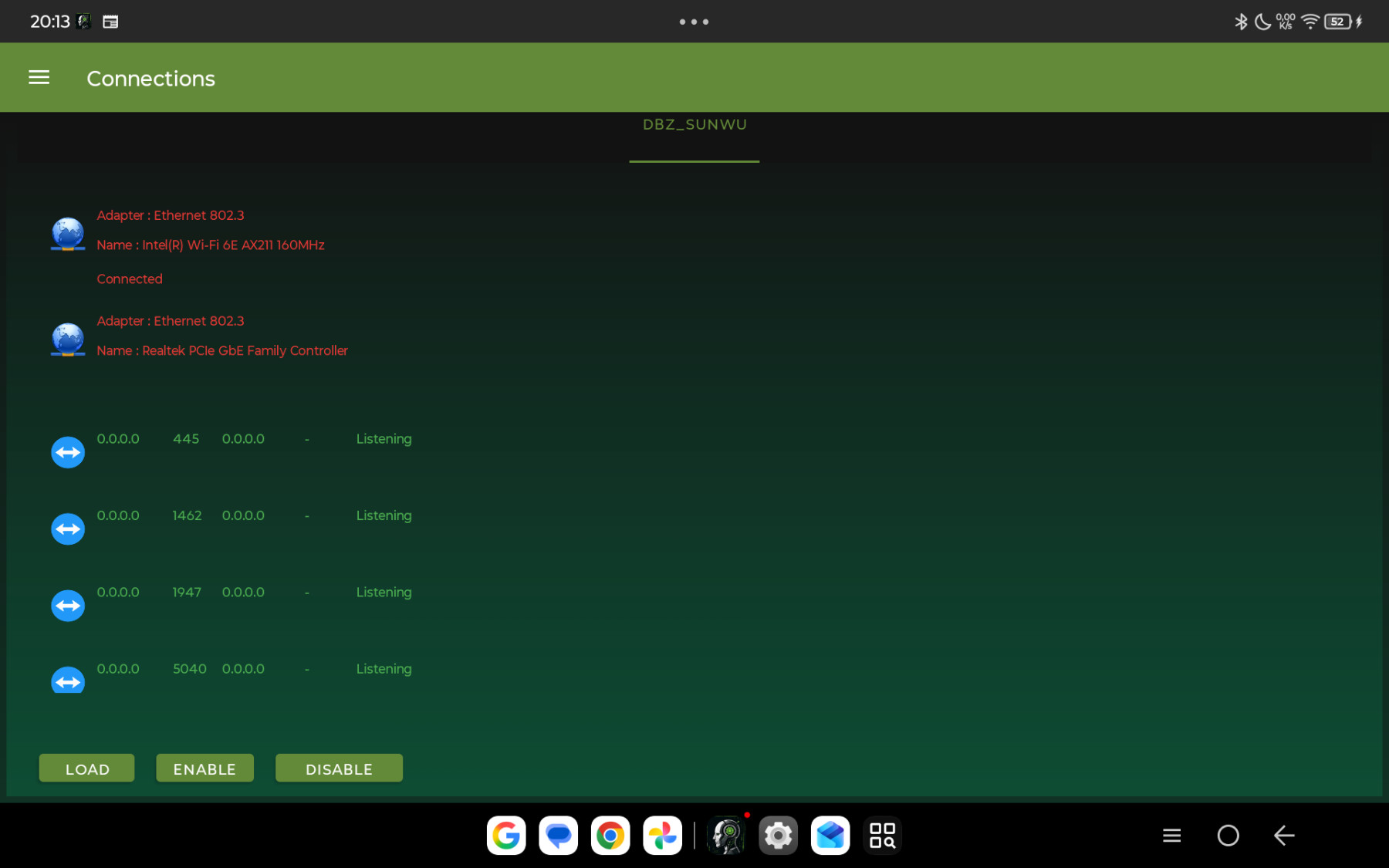The width and height of the screenshot is (1389, 868).
Task: Tap the back arrow navigation button
Action: pyautogui.click(x=1284, y=836)
